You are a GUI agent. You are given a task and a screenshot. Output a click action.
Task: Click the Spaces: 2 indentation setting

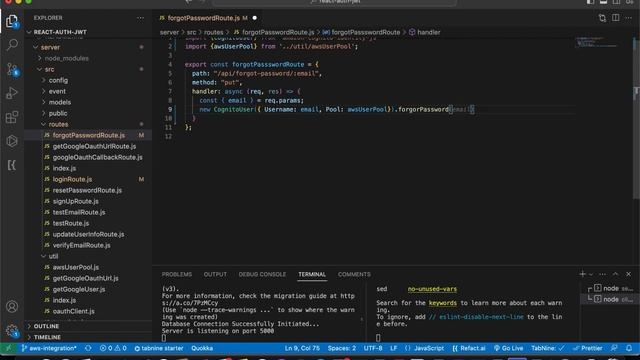click(342, 348)
